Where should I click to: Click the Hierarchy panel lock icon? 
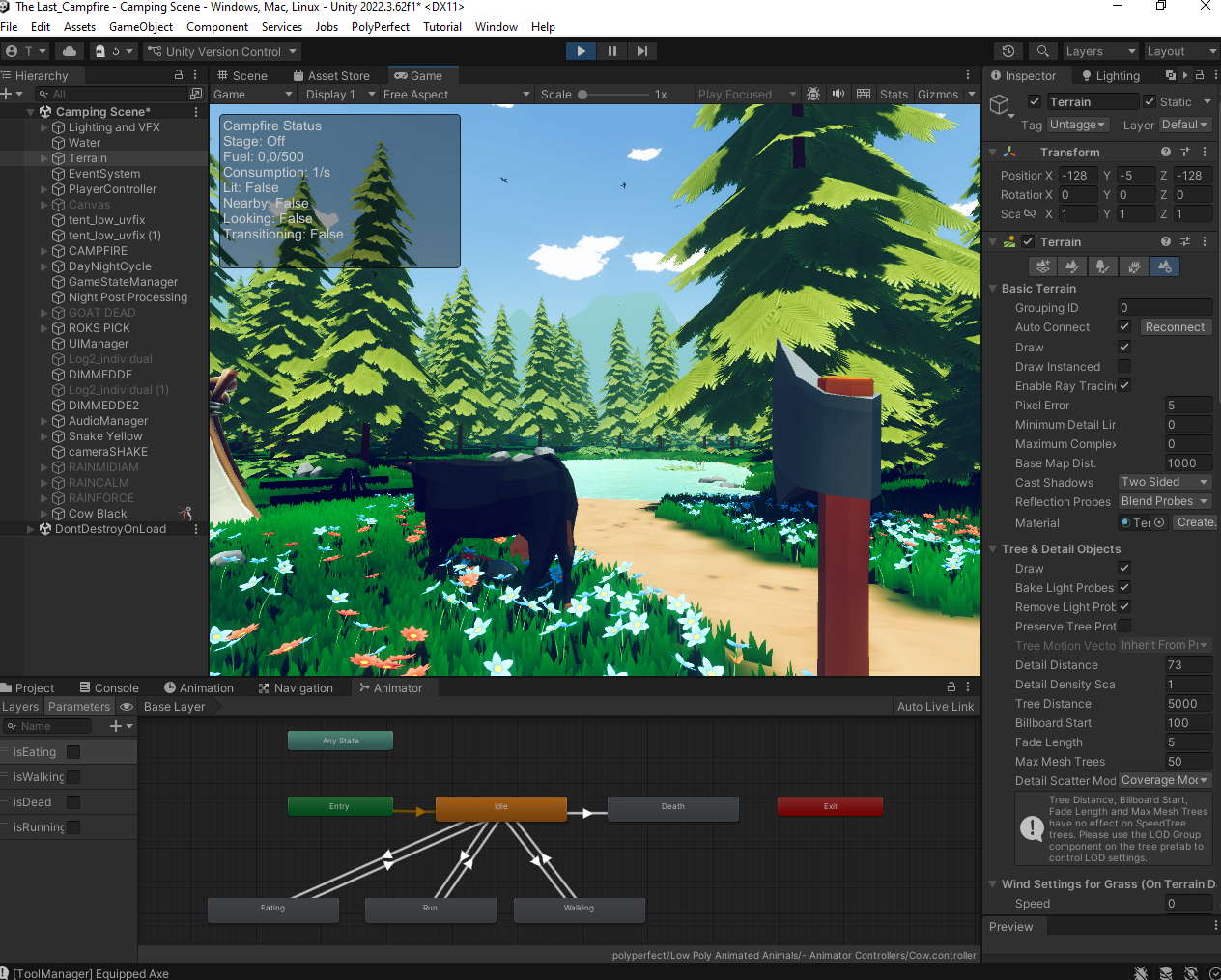(x=178, y=75)
